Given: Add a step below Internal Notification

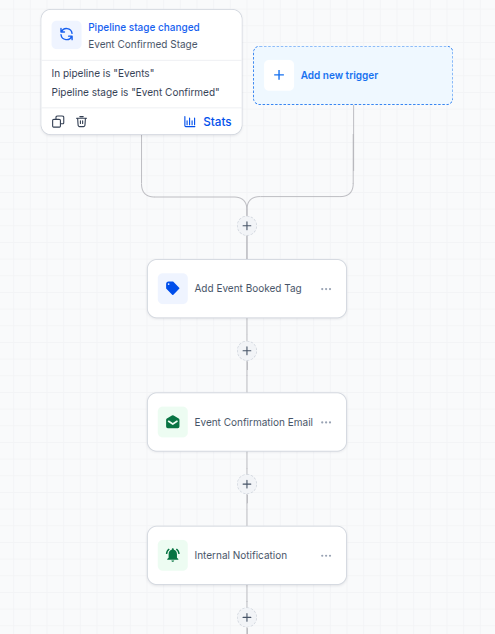Looking at the screenshot, I should [x=247, y=617].
